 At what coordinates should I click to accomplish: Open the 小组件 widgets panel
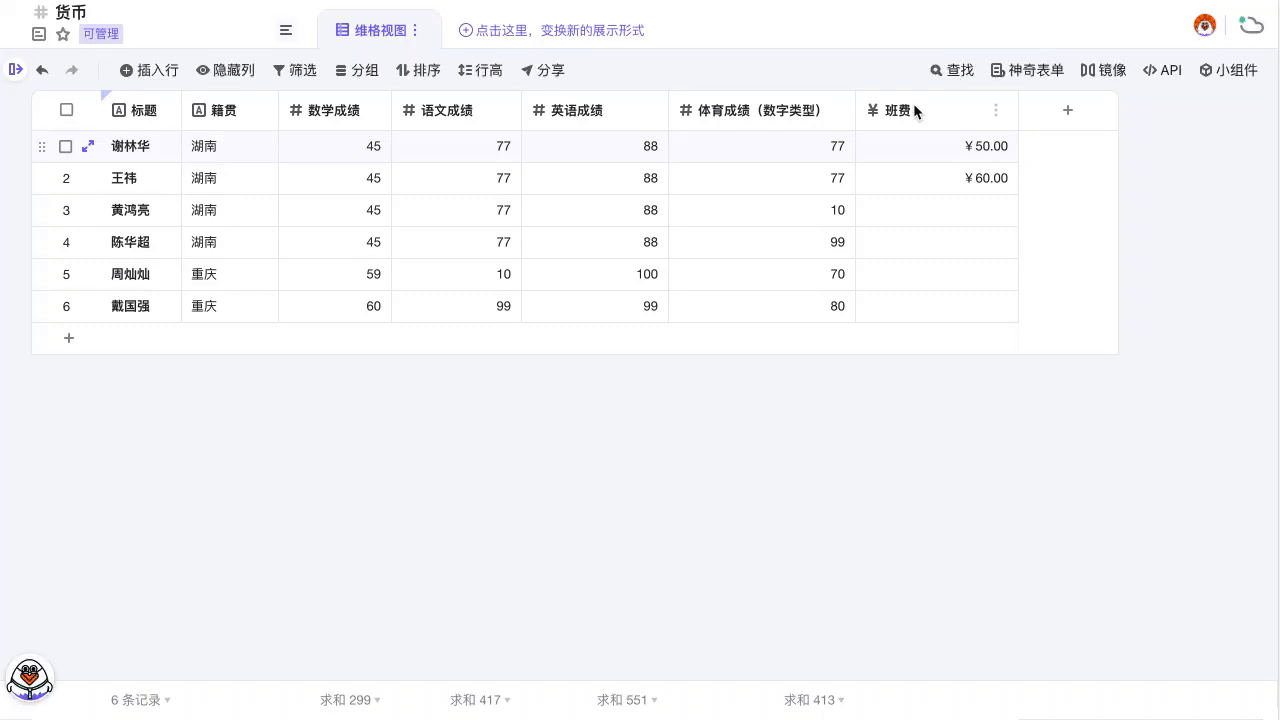[1229, 70]
